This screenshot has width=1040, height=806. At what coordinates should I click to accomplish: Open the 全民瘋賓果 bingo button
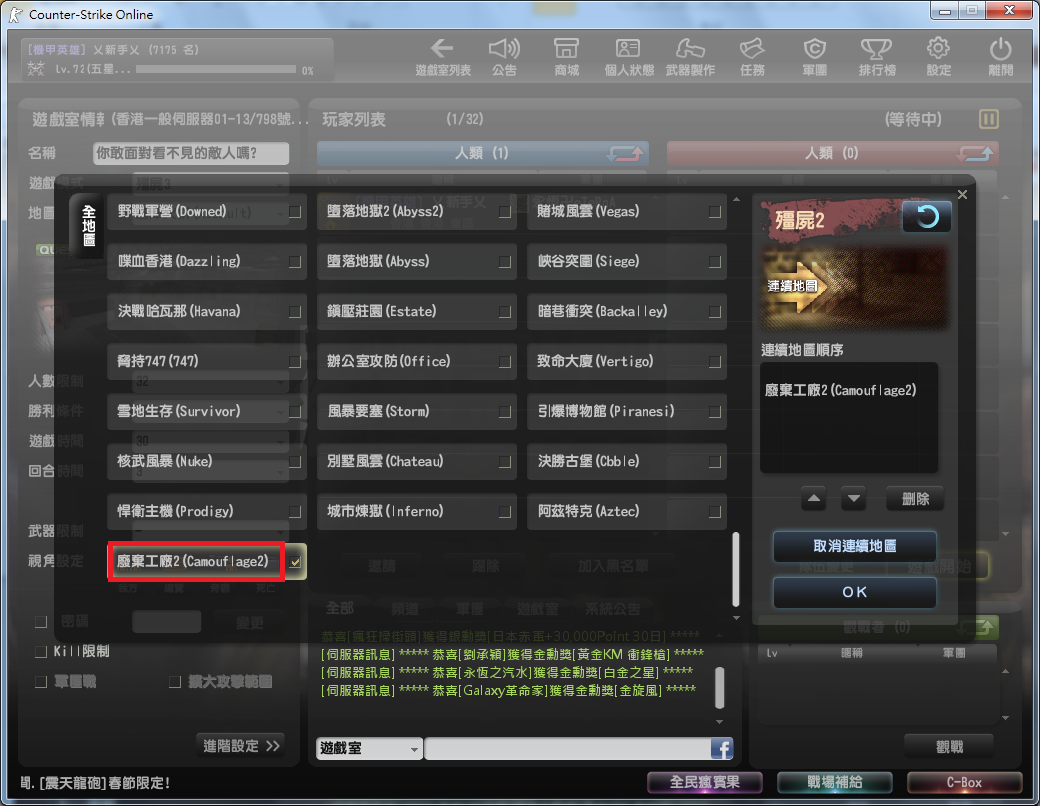click(x=704, y=783)
